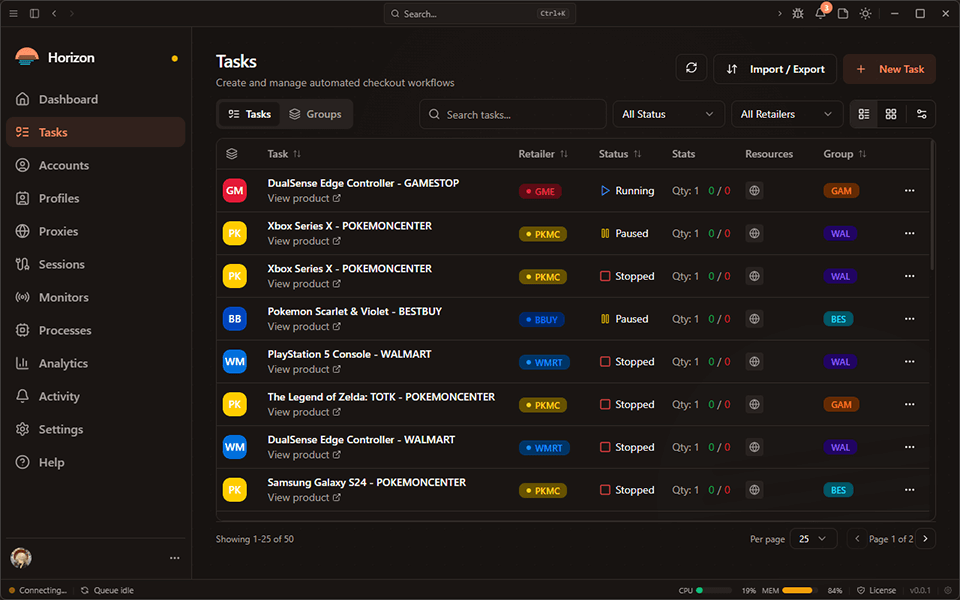Change the Per page 25 dropdown
The height and width of the screenshot is (600, 960).
pyautogui.click(x=812, y=539)
